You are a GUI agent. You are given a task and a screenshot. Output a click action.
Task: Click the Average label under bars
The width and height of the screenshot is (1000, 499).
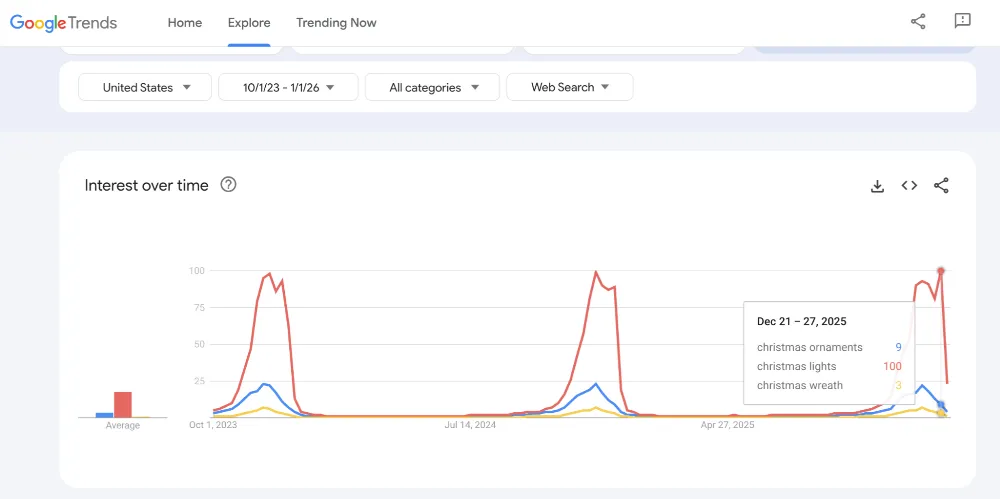122,426
